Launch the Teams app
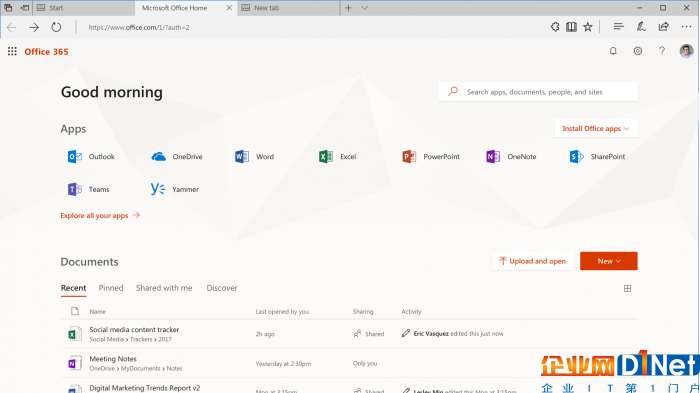This screenshot has width=700, height=393. (88, 189)
